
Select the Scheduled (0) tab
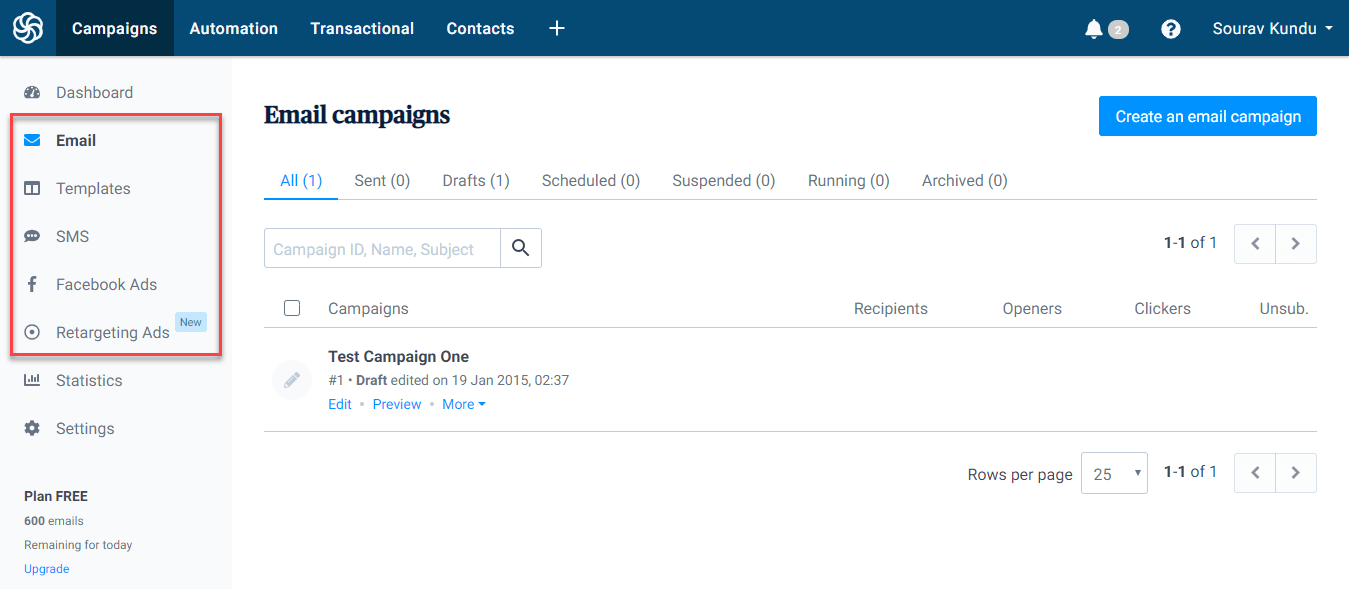pos(591,181)
